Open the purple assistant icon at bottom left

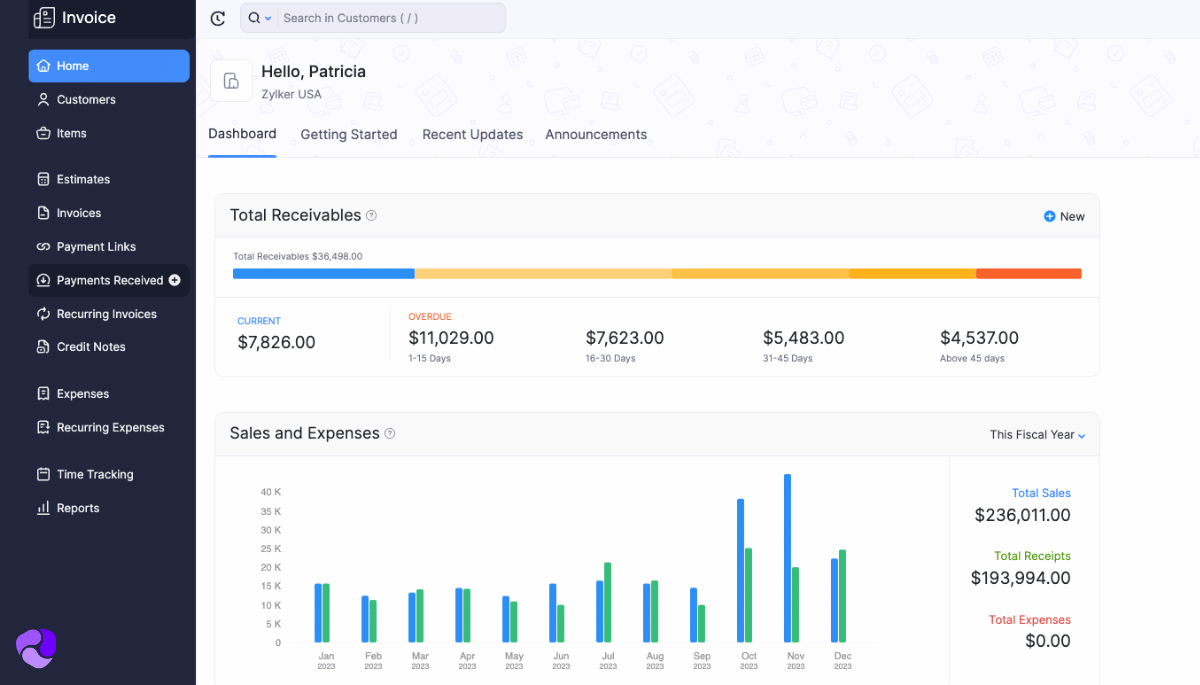click(x=36, y=647)
